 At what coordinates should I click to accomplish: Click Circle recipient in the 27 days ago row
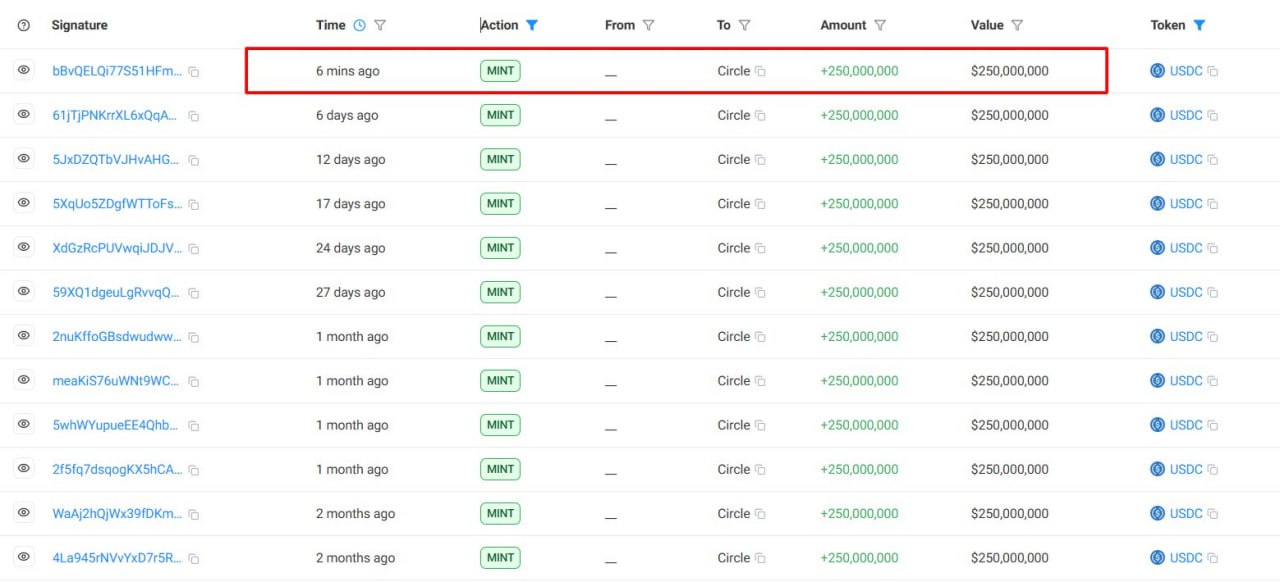(734, 292)
